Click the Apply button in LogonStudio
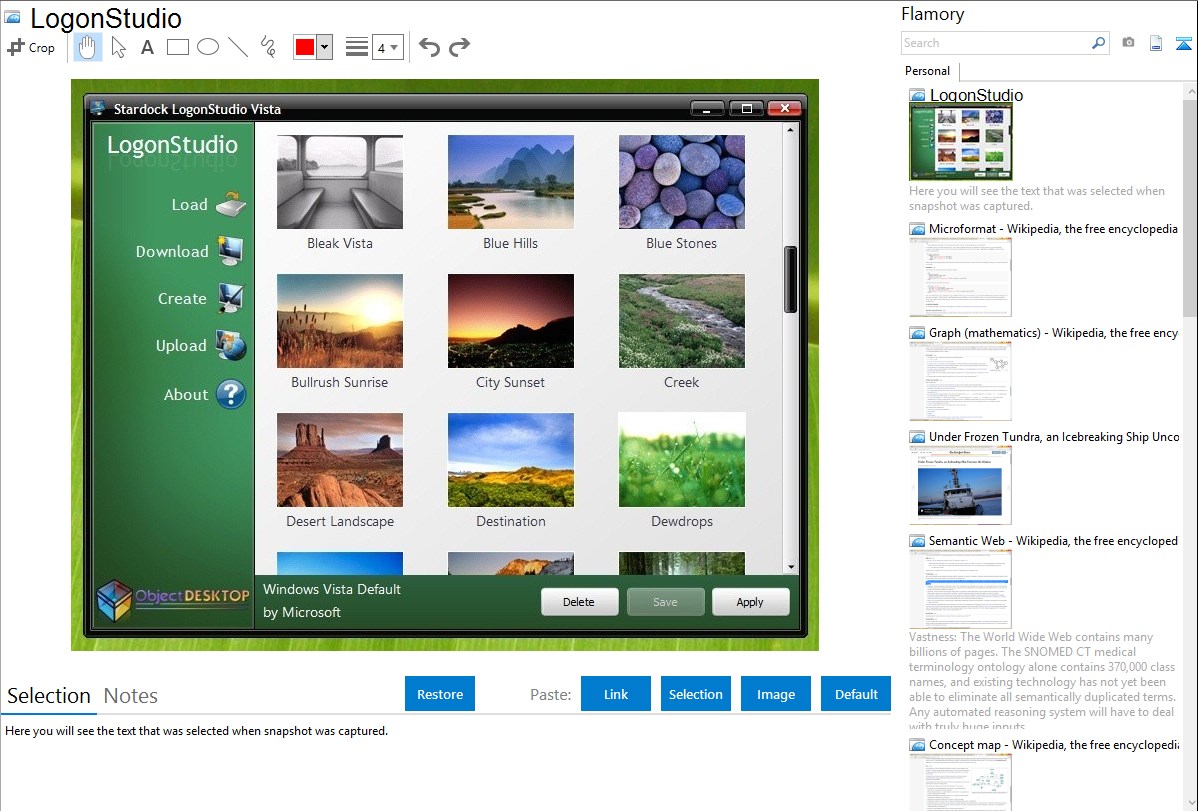The height and width of the screenshot is (811, 1198). pyautogui.click(x=750, y=602)
